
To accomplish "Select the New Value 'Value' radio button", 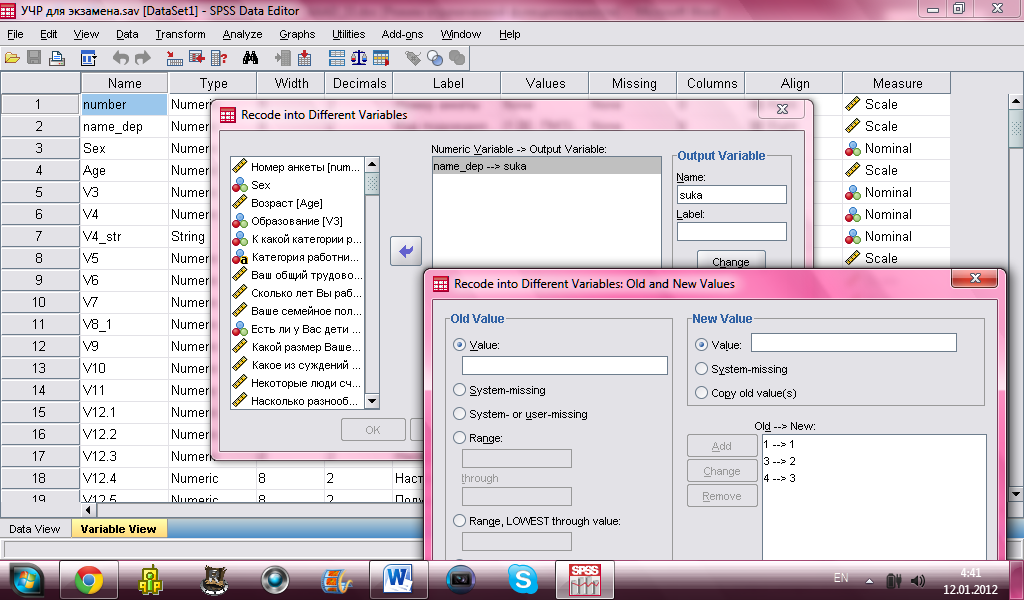I will (x=701, y=345).
